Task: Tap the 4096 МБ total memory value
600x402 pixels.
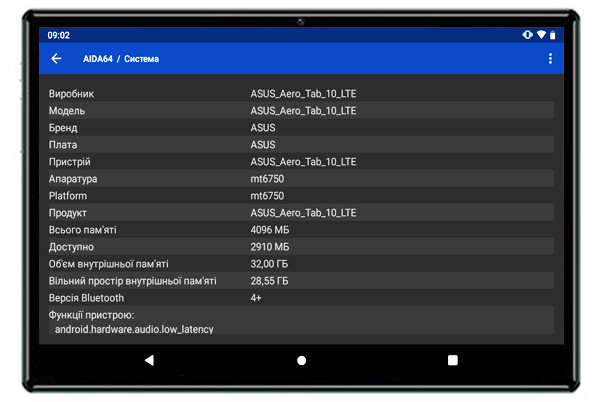Action: tap(270, 230)
